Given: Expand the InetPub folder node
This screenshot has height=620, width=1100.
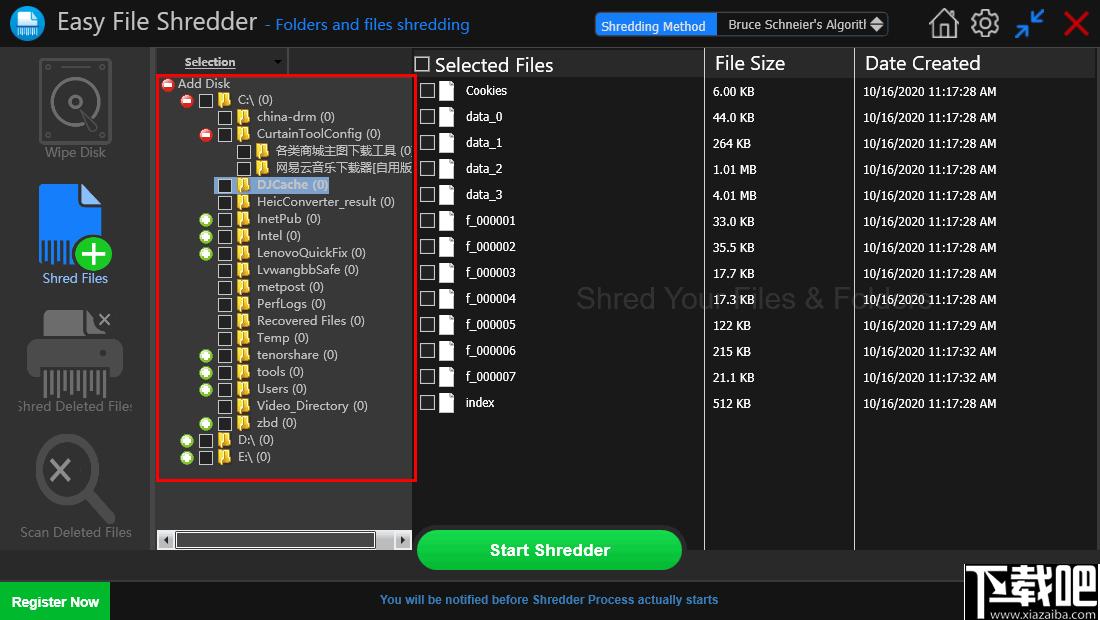Looking at the screenshot, I should [206, 220].
